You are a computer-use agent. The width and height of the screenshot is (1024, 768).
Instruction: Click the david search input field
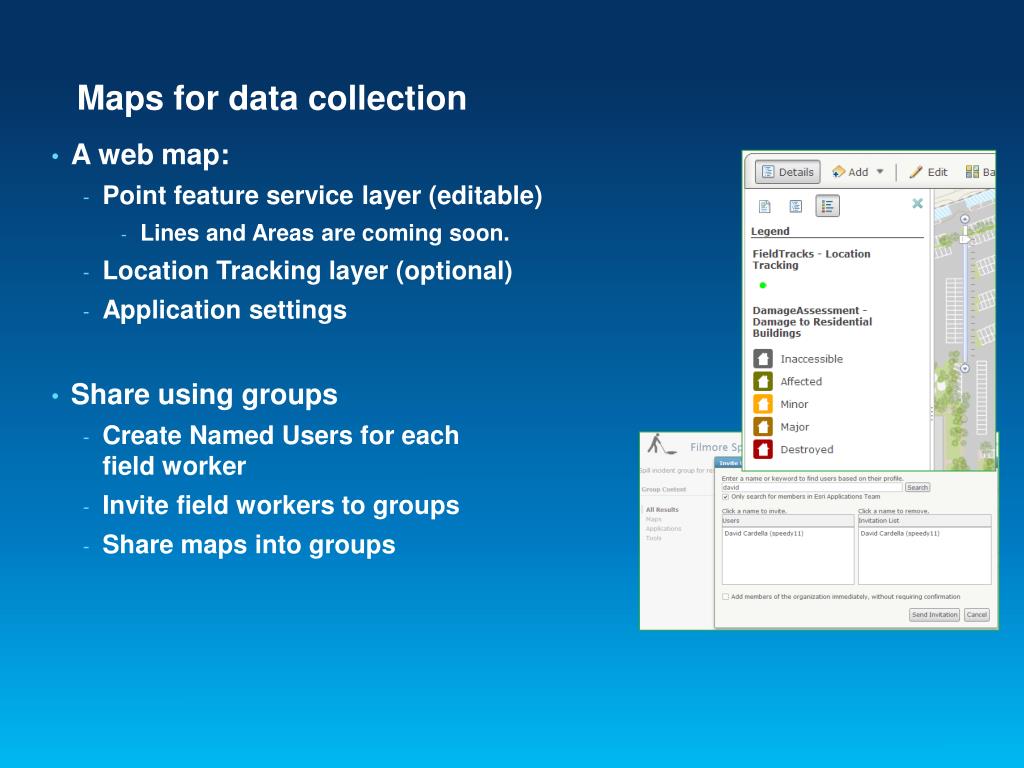[812, 487]
